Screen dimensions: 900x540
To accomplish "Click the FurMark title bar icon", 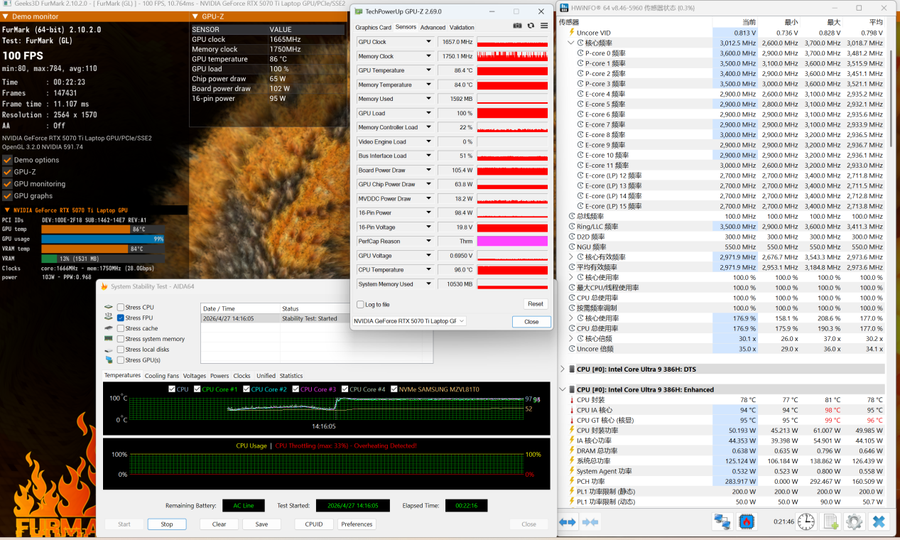I will [x=6, y=3].
